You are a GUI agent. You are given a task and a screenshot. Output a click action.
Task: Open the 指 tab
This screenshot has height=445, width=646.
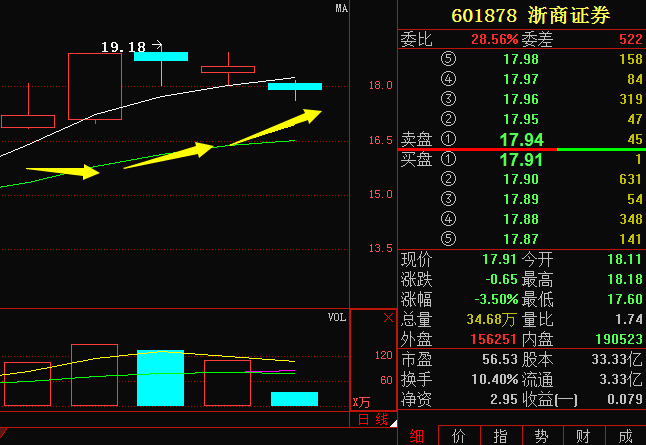coord(500,436)
